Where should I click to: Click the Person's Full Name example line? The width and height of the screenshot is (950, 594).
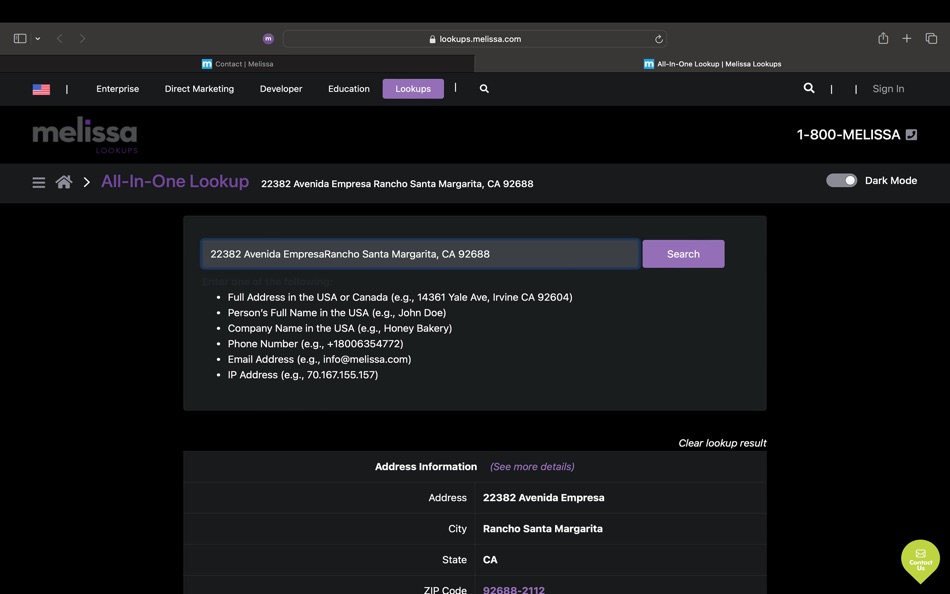pos(337,313)
